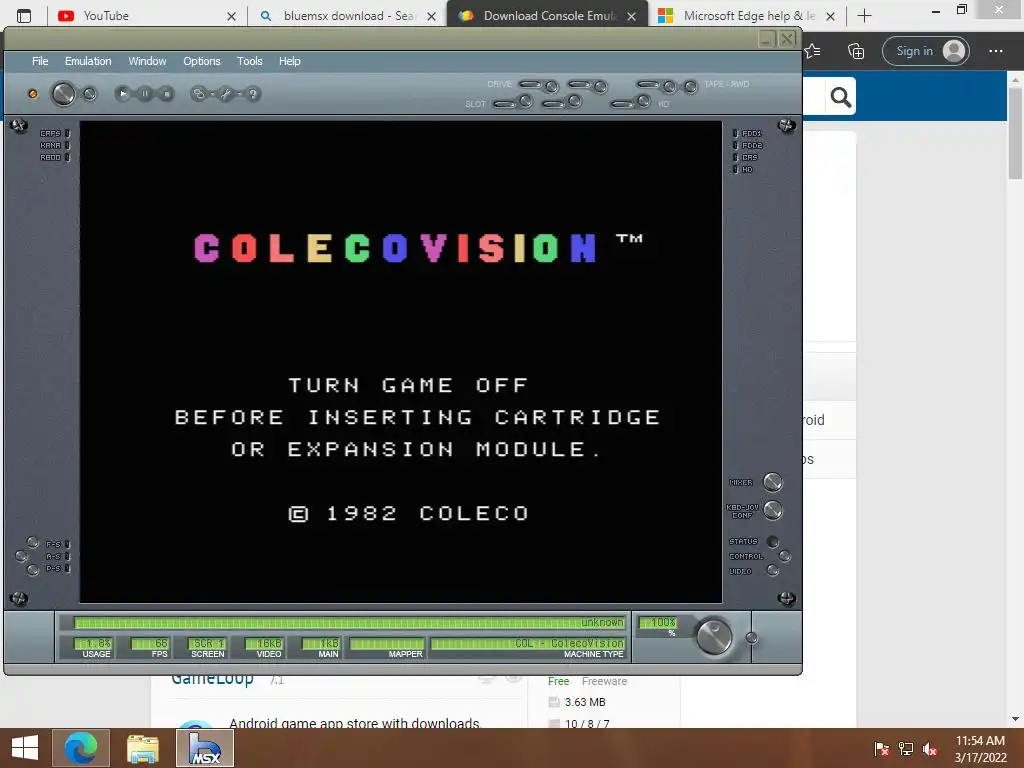Click the link-shaped toolbar icon before wrench

coord(199,94)
